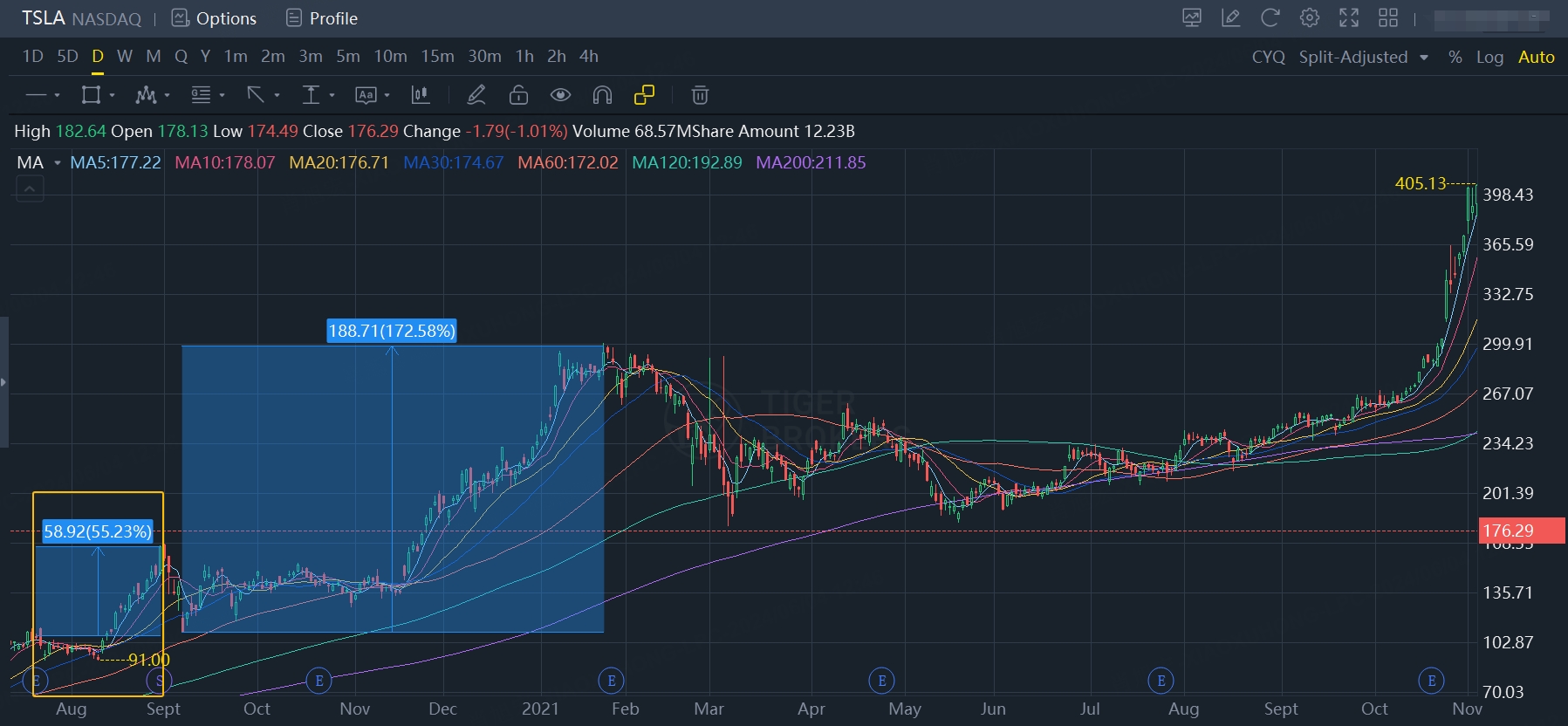1568x726 pixels.
Task: Select the daily D period
Action: (98, 57)
